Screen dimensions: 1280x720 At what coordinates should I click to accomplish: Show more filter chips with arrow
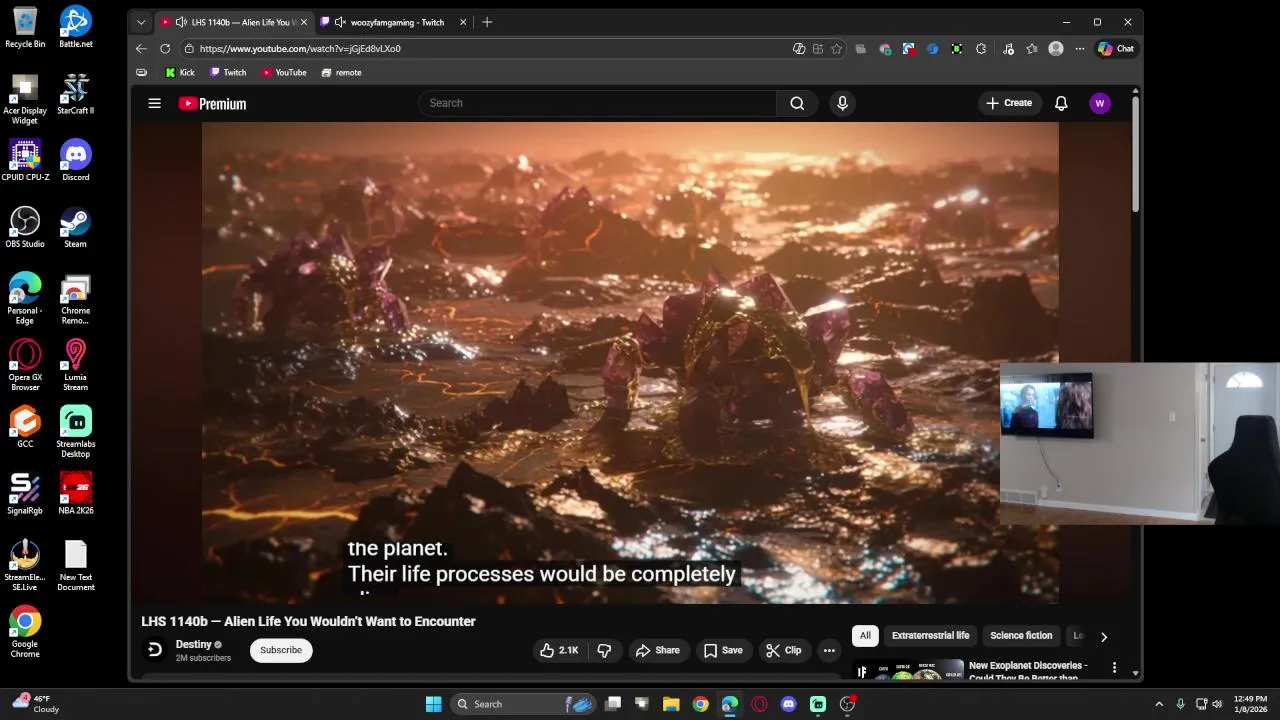[1103, 636]
